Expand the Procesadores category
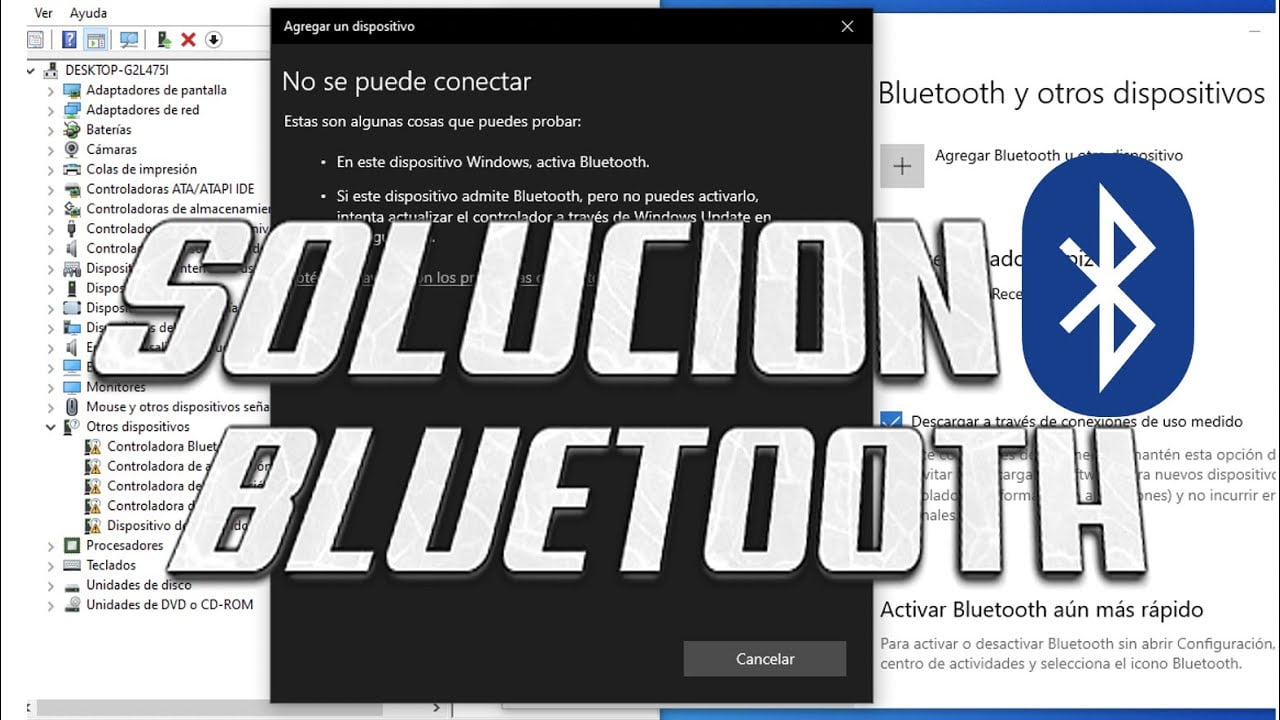1280x720 pixels. [x=51, y=546]
